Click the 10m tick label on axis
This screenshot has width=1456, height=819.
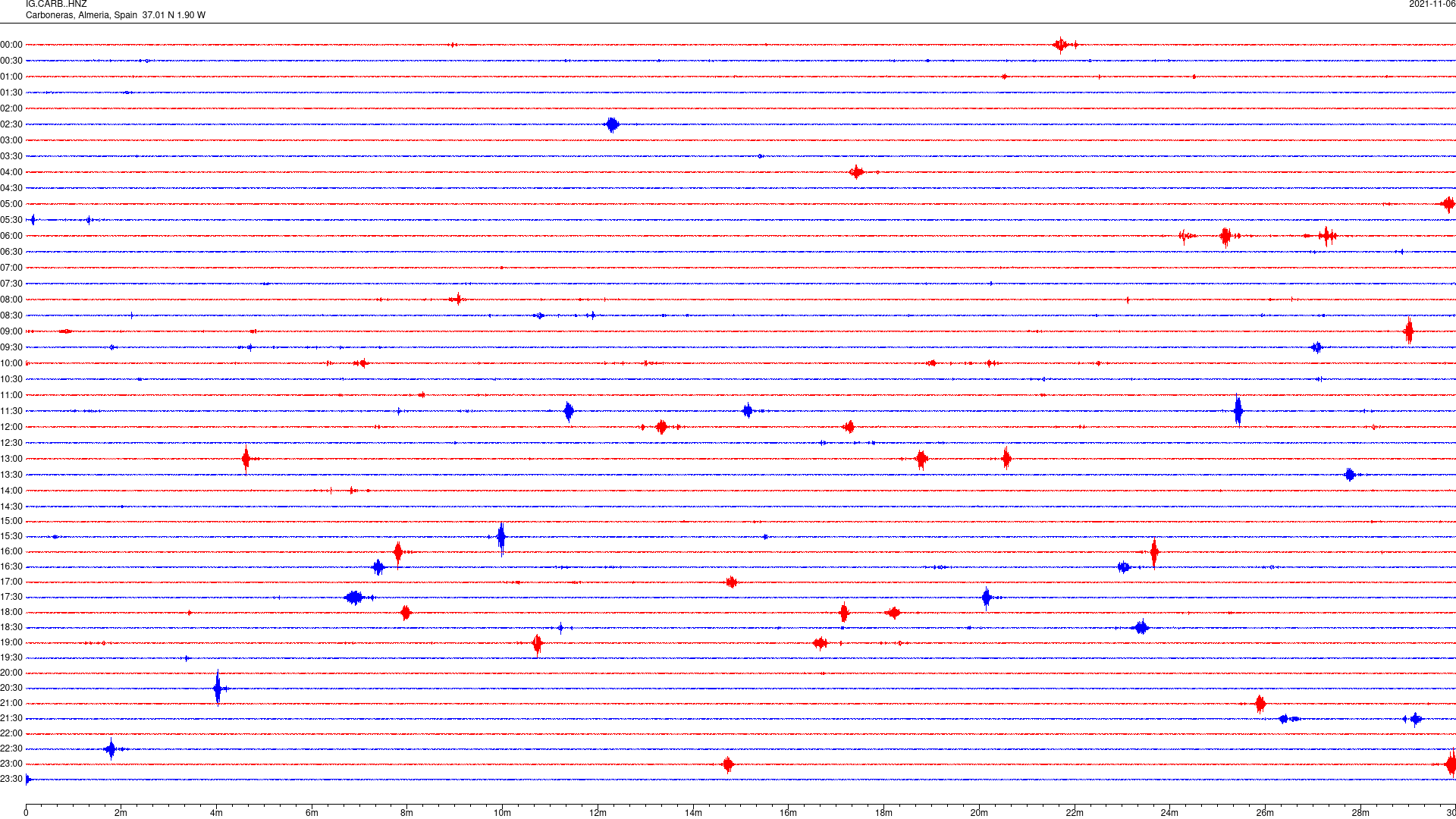point(502,813)
